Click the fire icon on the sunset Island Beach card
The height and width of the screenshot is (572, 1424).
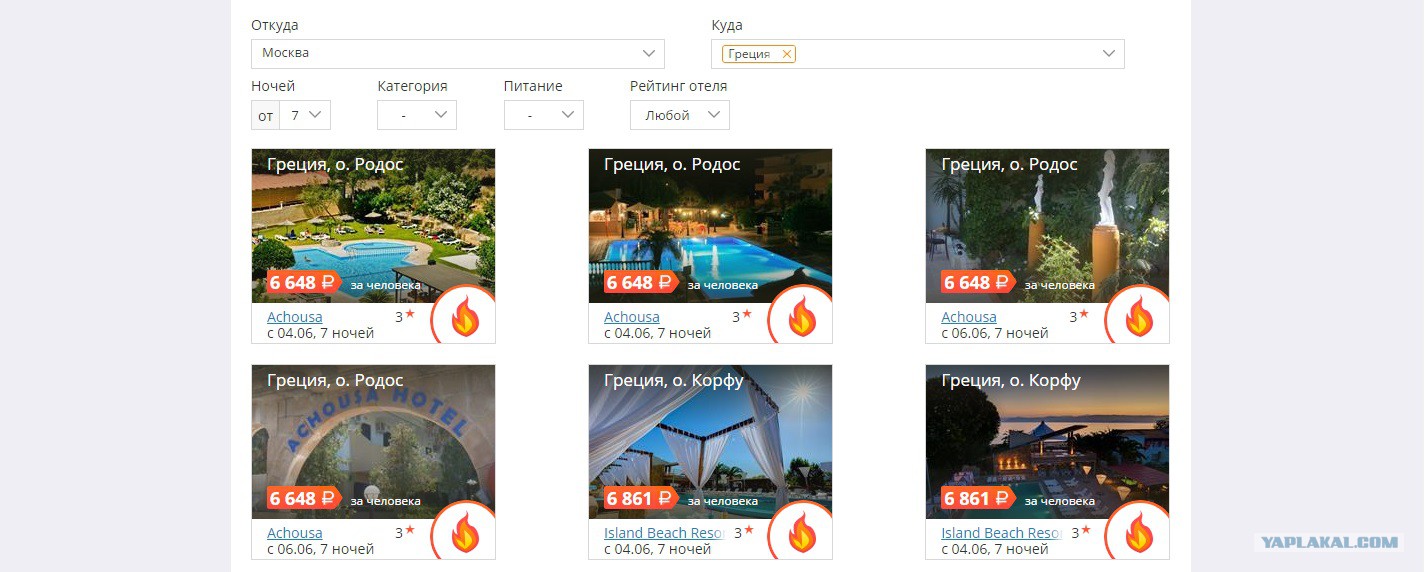click(1138, 534)
